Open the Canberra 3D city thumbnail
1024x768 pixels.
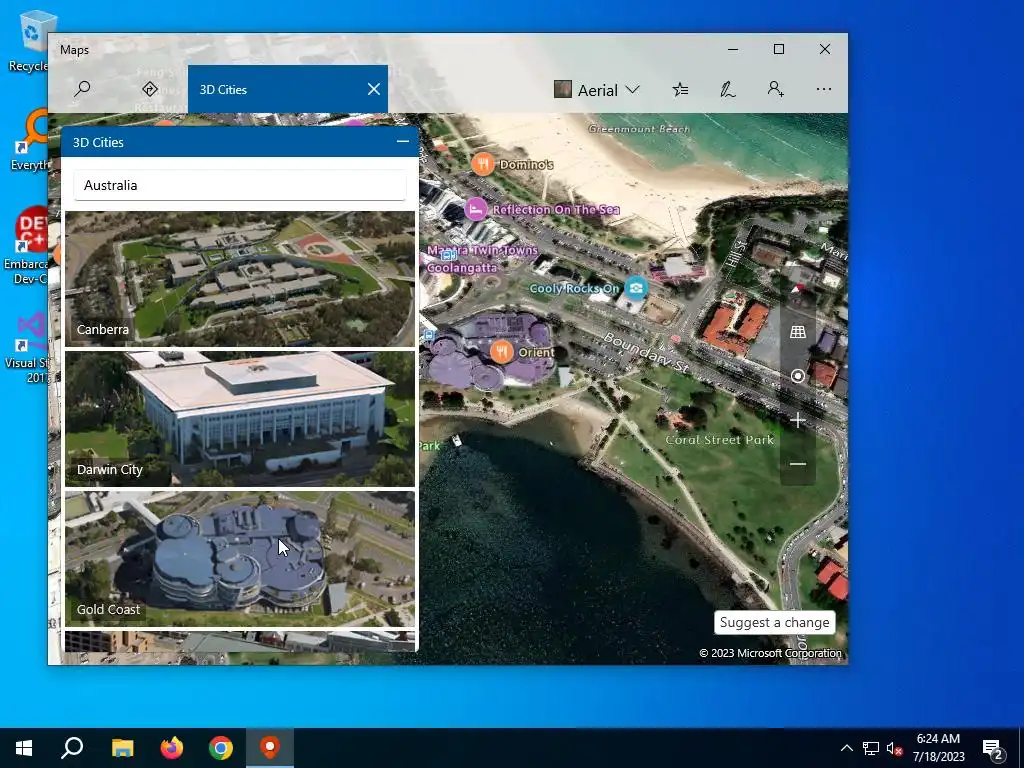[x=240, y=279]
